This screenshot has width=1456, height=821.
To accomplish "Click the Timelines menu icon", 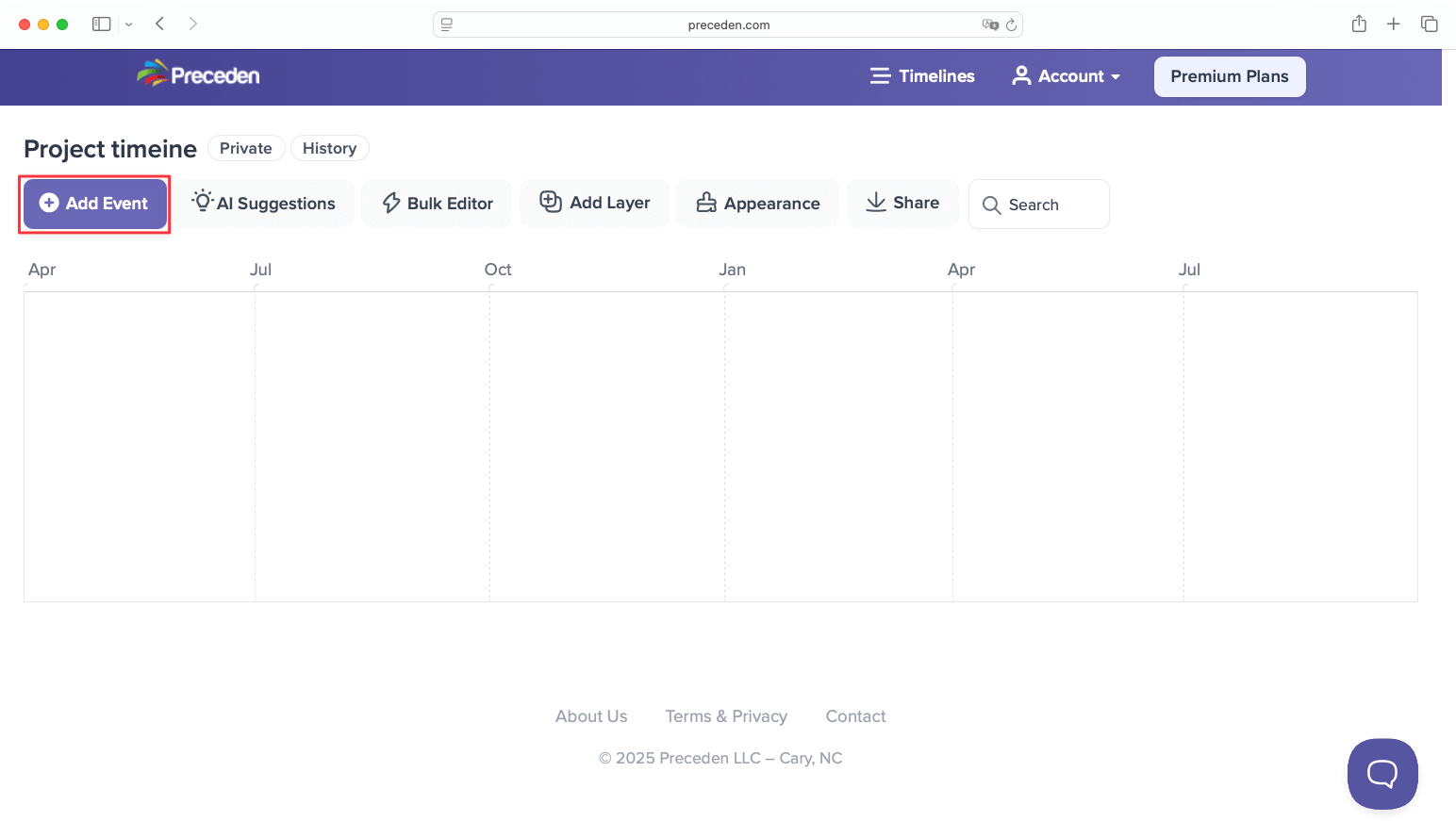I will click(x=880, y=75).
